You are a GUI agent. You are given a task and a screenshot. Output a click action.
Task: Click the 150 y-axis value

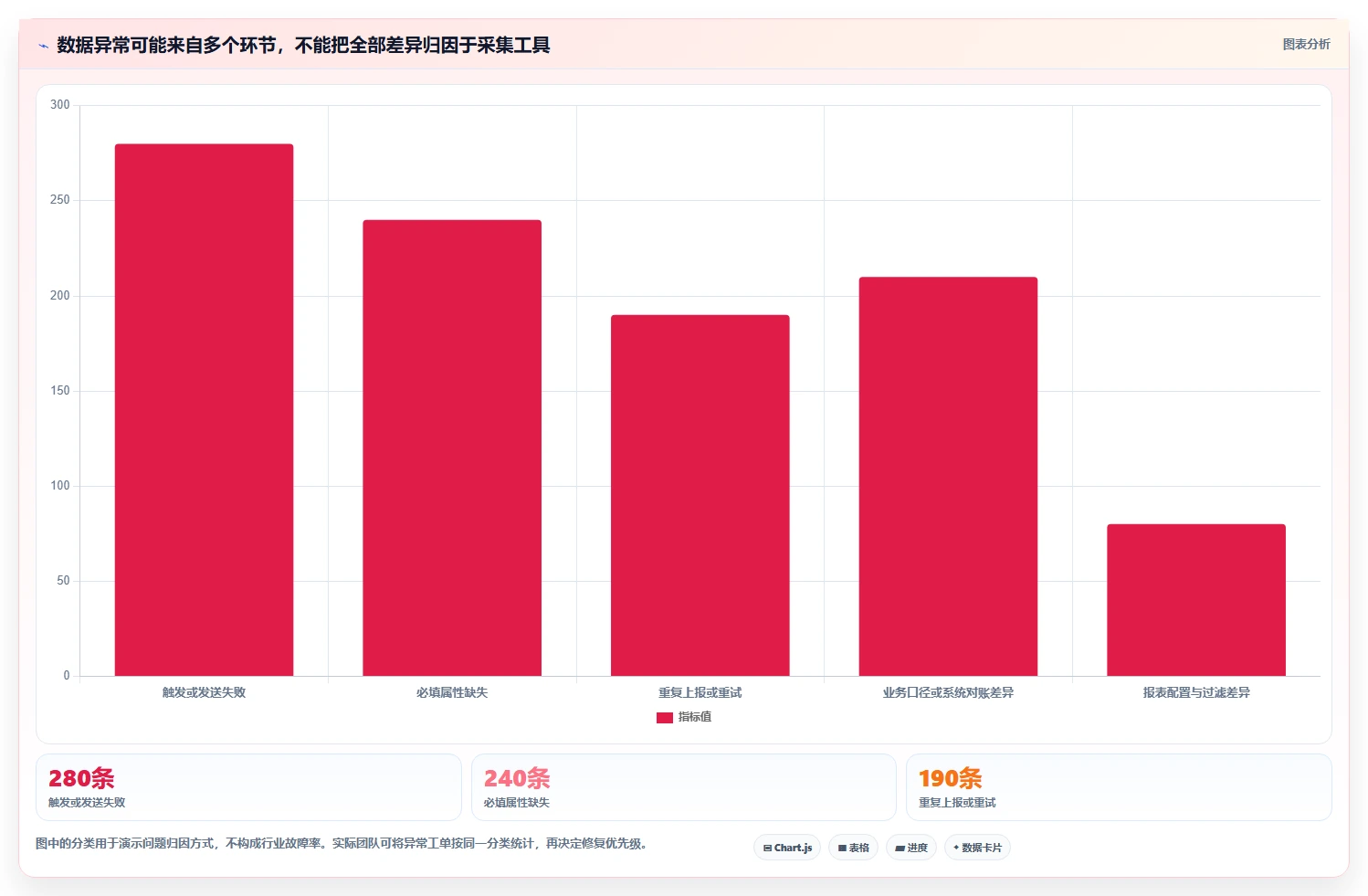[60, 391]
